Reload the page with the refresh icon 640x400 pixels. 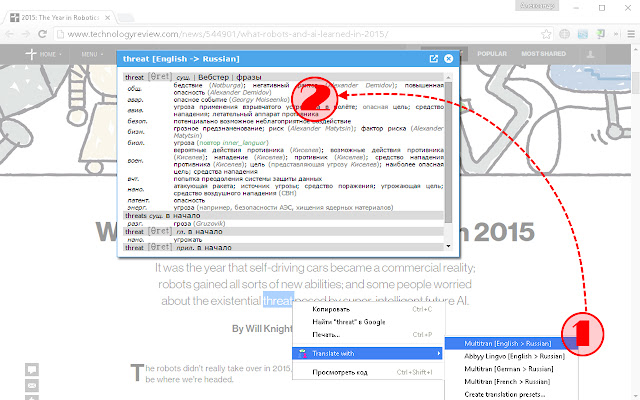tap(42, 34)
